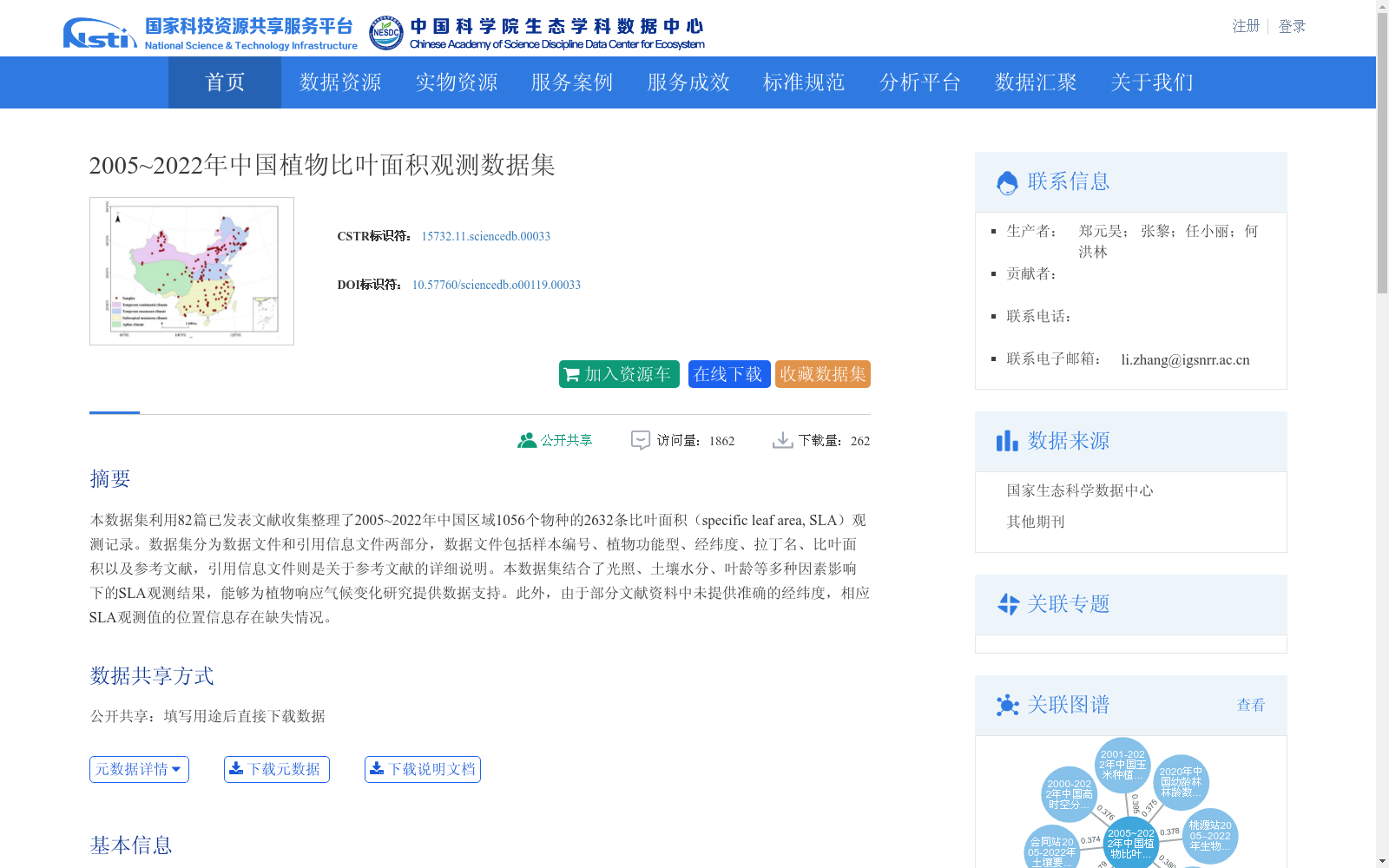Click the related topics icon
The height and width of the screenshot is (868, 1389).
coord(1008,604)
